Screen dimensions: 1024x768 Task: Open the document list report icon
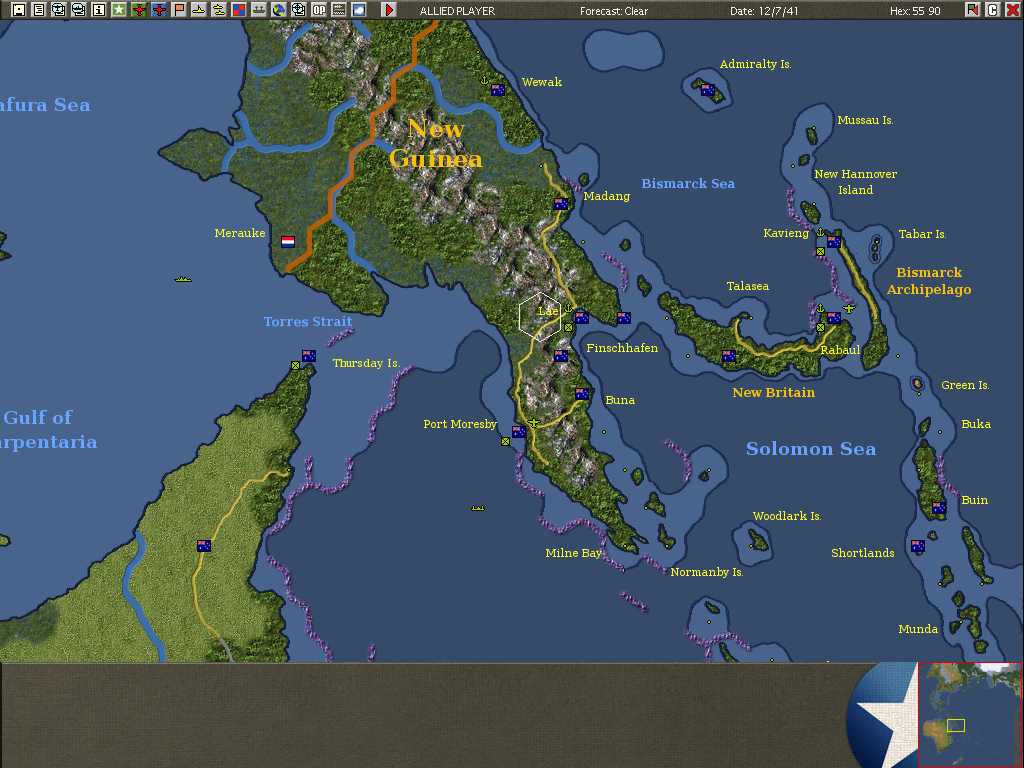pos(39,10)
